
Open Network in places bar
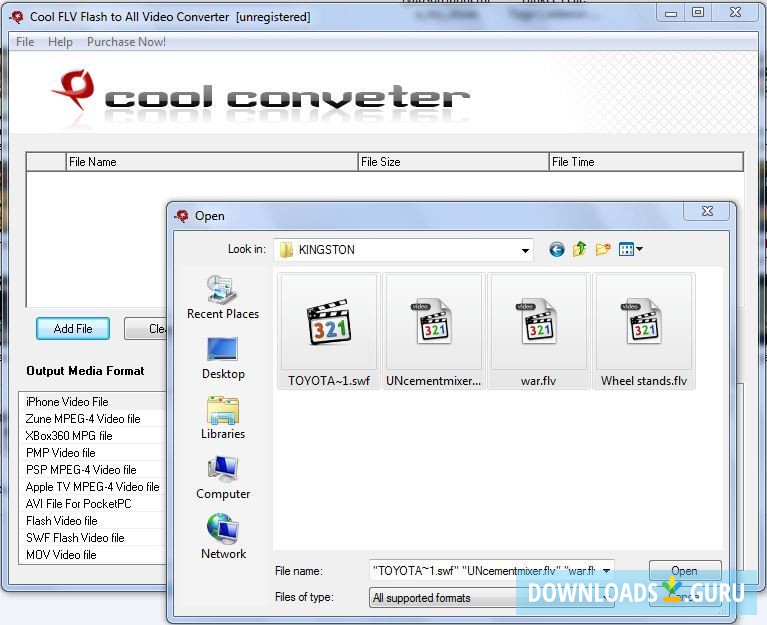(223, 538)
